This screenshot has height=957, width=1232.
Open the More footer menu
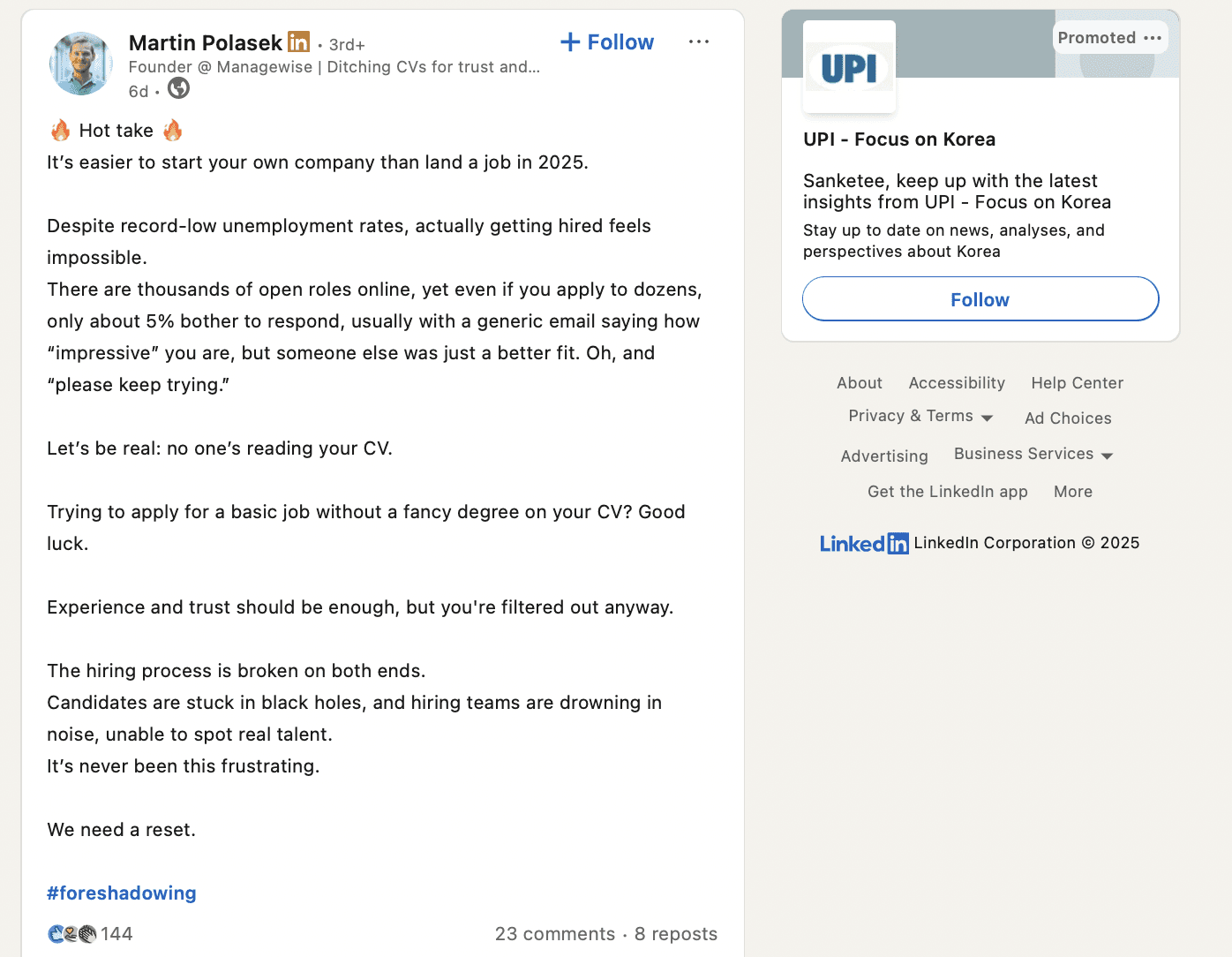1073,492
